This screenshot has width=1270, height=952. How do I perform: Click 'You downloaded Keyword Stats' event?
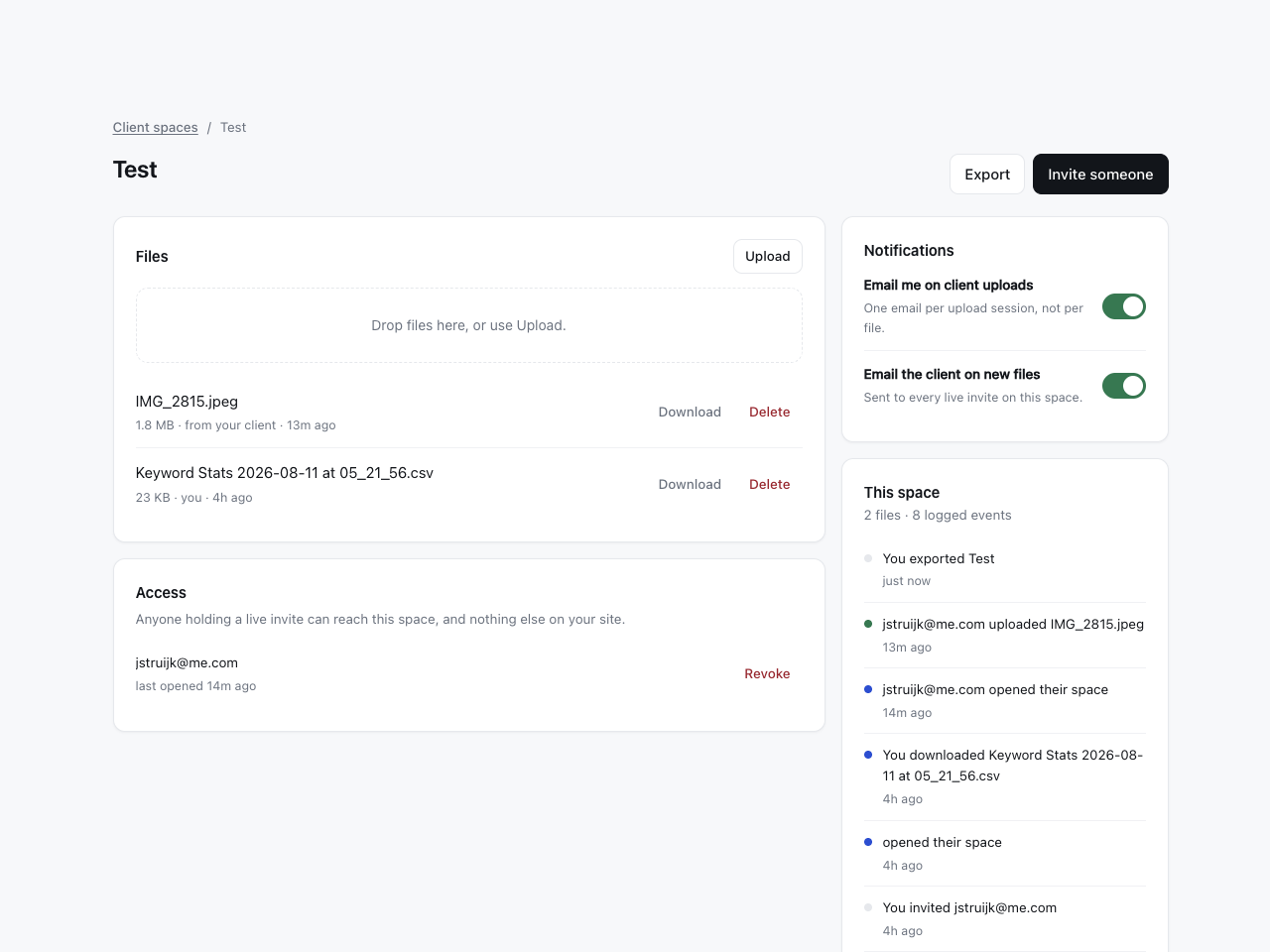pyautogui.click(x=1013, y=766)
